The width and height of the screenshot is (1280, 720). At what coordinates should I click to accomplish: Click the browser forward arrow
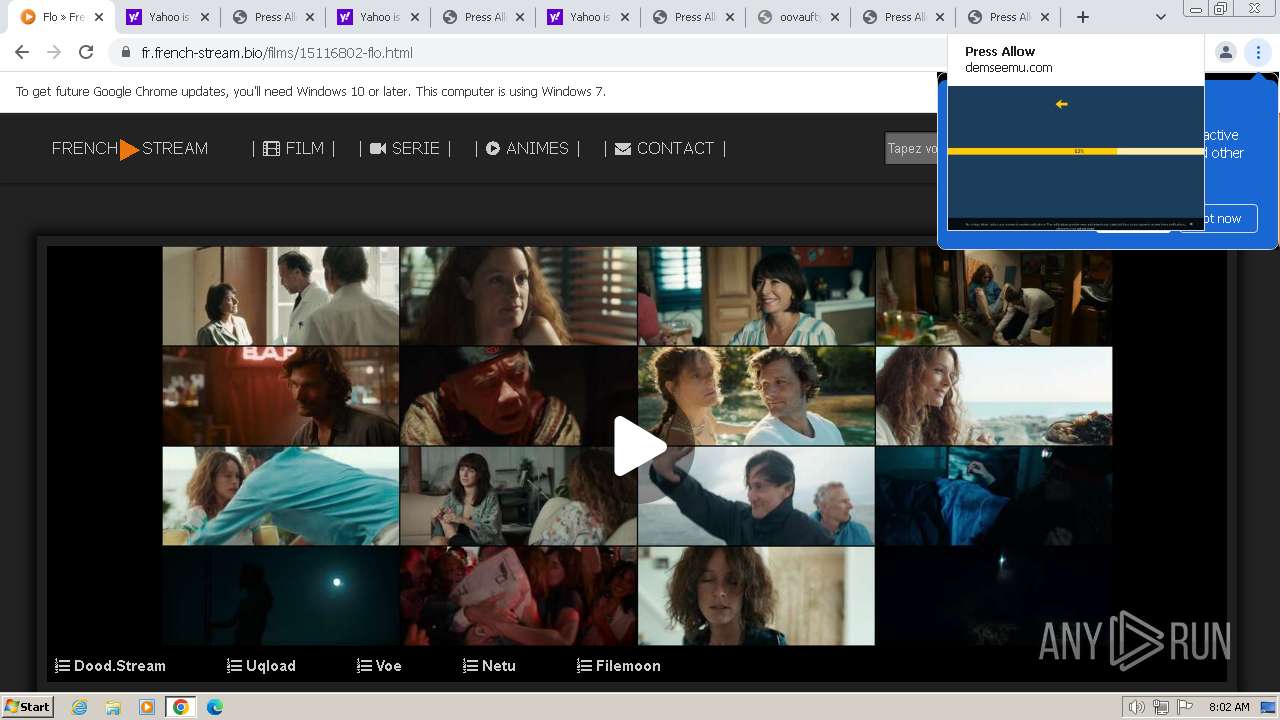pyautogui.click(x=54, y=52)
